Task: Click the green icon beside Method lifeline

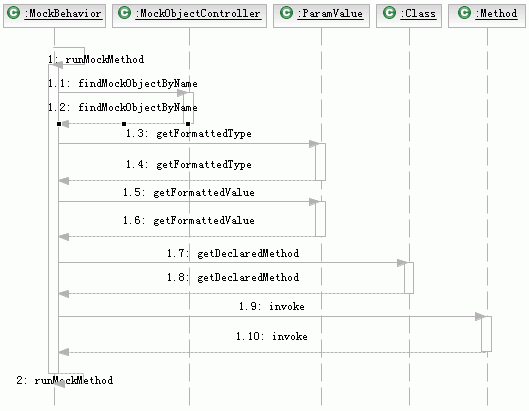Action: pyautogui.click(x=465, y=13)
